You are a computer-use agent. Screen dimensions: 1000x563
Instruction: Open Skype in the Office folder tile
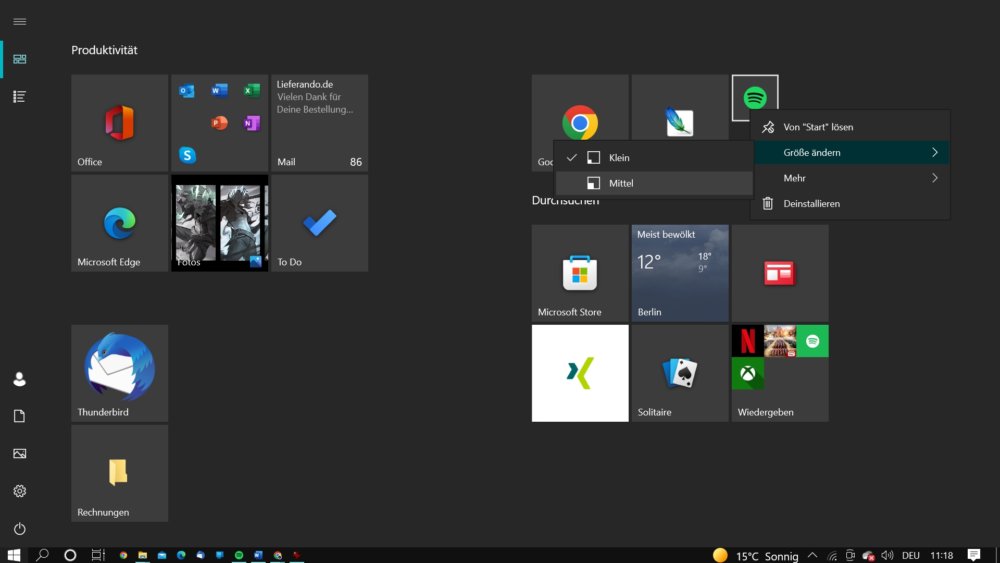tap(187, 155)
